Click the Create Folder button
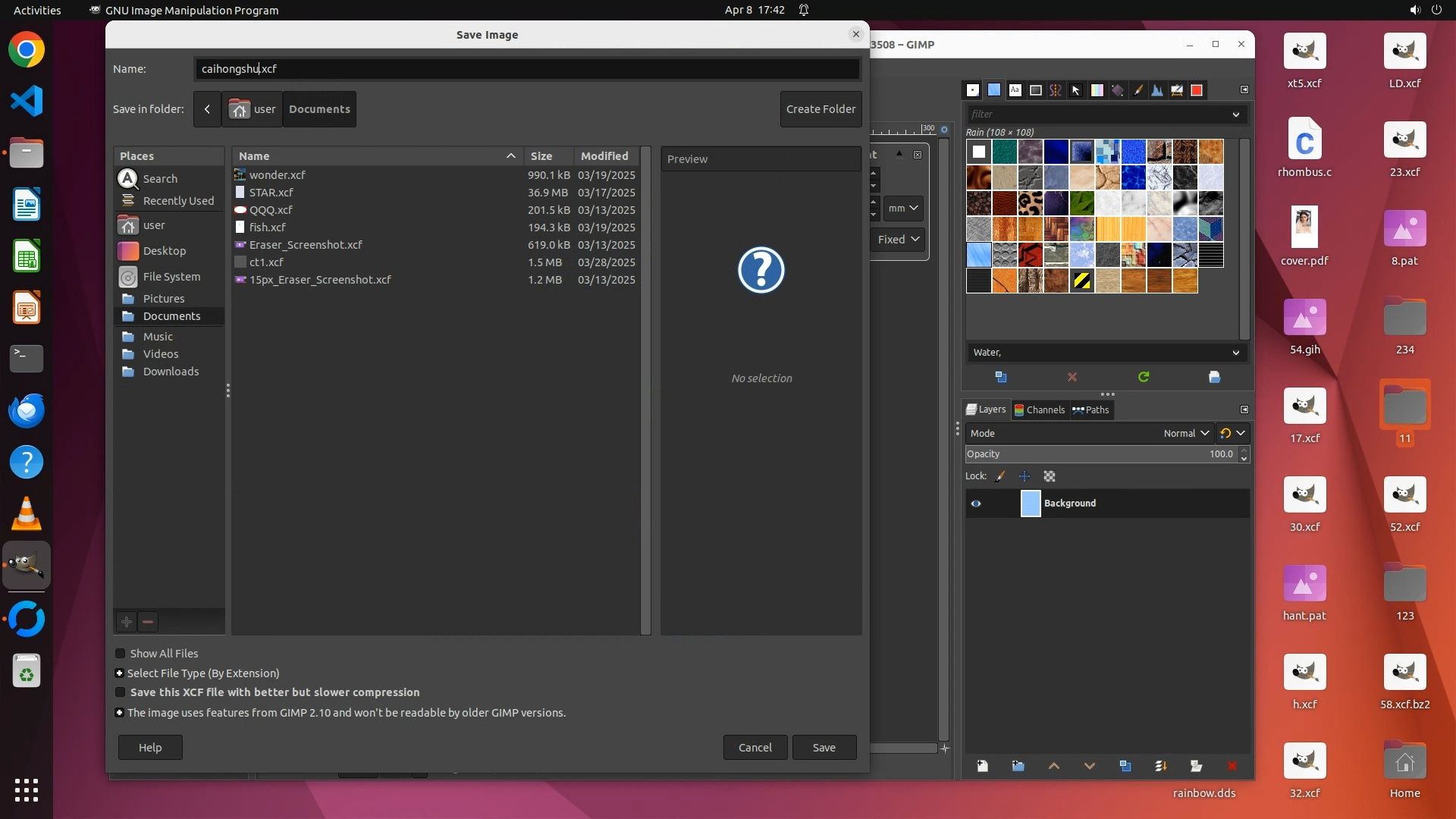The image size is (1456, 819). (821, 109)
